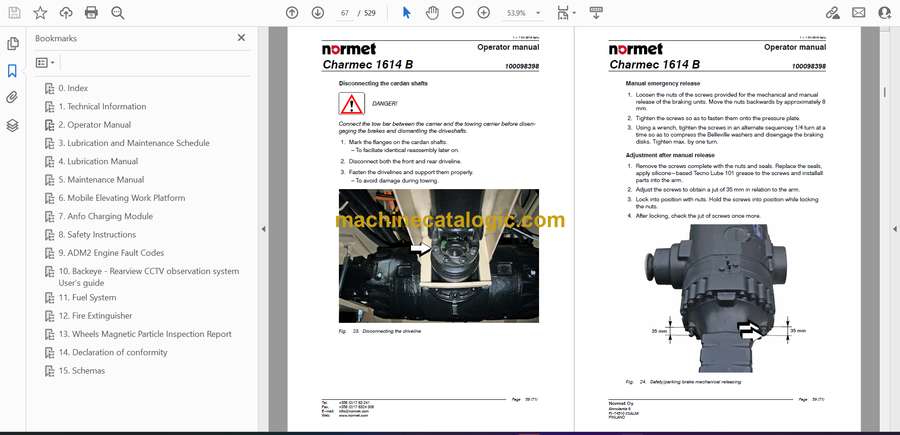Open the bookmarks options menu dropdown
Image resolution: width=900 pixels, height=435 pixels.
point(45,63)
